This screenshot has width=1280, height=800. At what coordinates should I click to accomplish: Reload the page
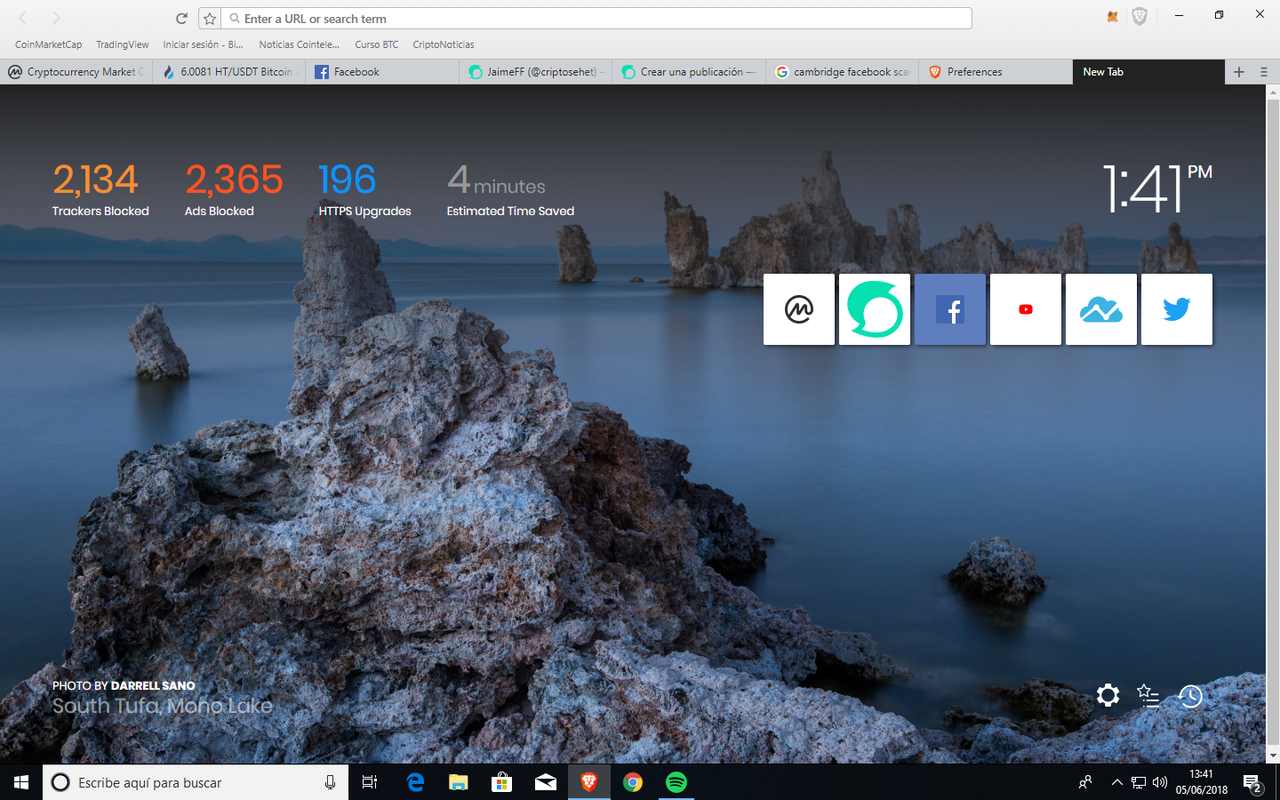(x=181, y=18)
